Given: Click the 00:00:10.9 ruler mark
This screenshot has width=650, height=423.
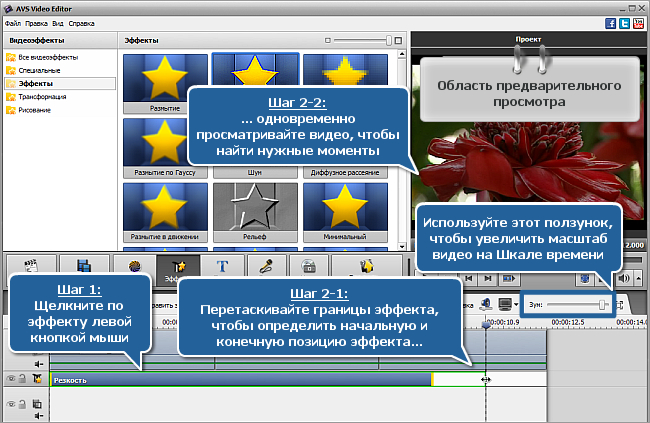Looking at the screenshot, I should 503,322.
